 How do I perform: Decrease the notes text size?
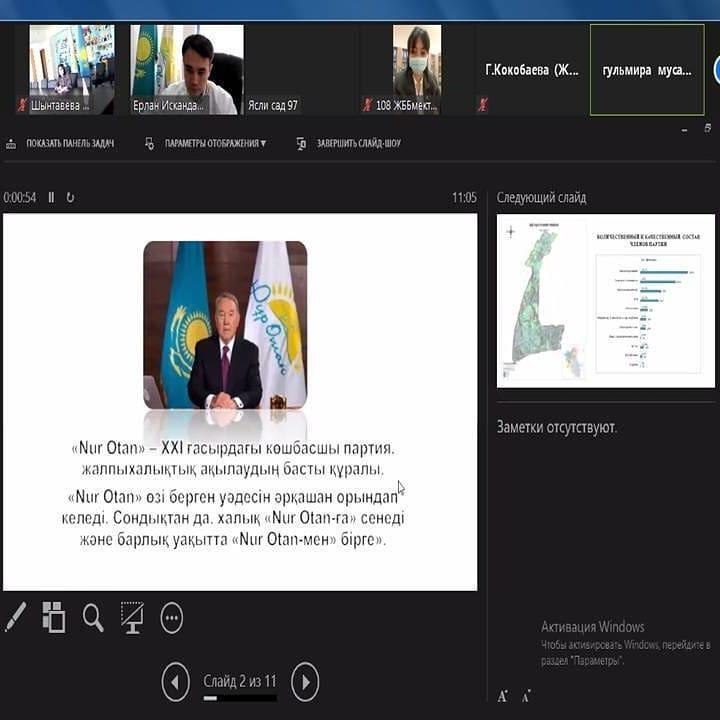[x=526, y=695]
